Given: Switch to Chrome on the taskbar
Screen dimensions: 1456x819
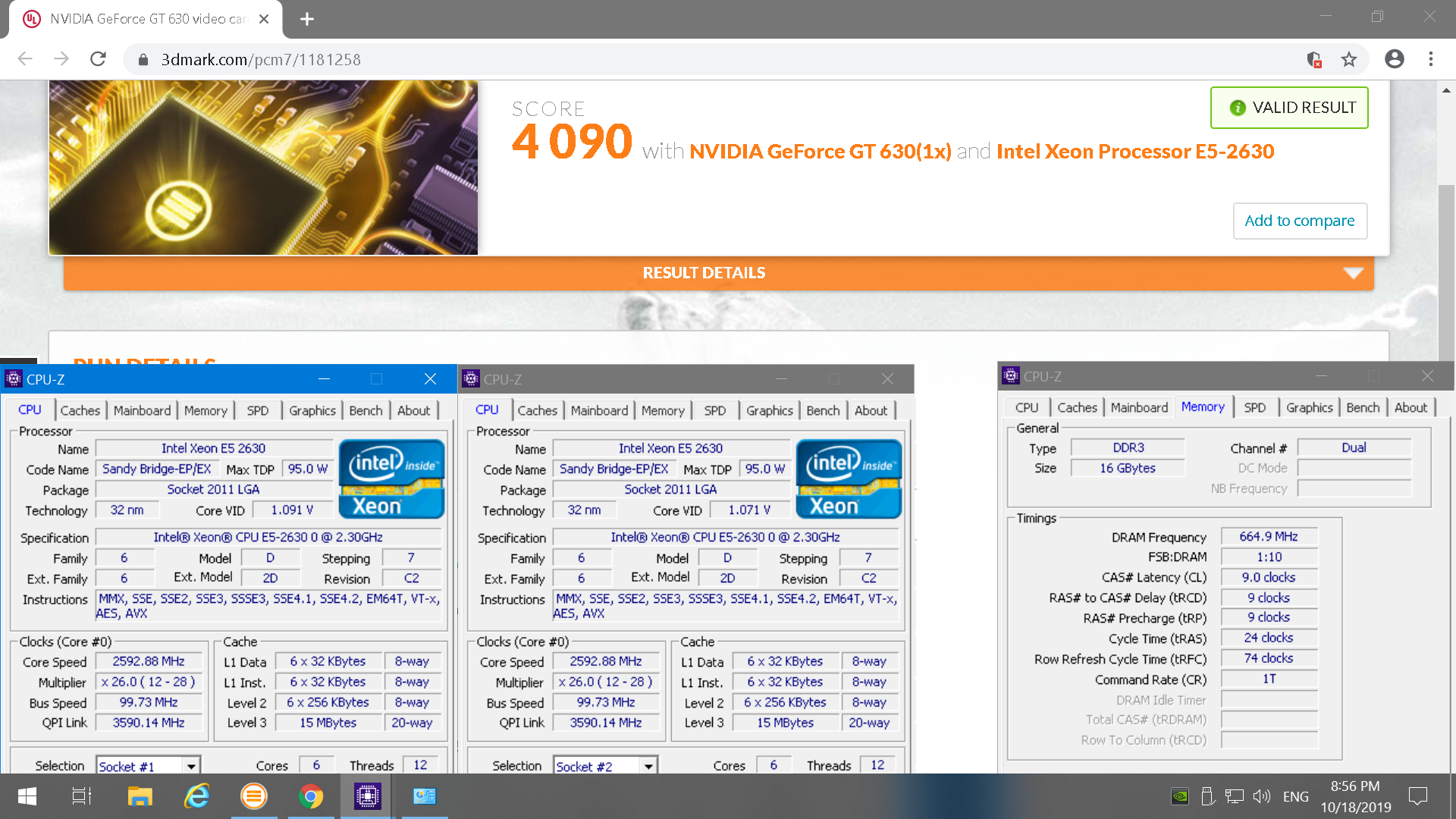Looking at the screenshot, I should click(310, 796).
